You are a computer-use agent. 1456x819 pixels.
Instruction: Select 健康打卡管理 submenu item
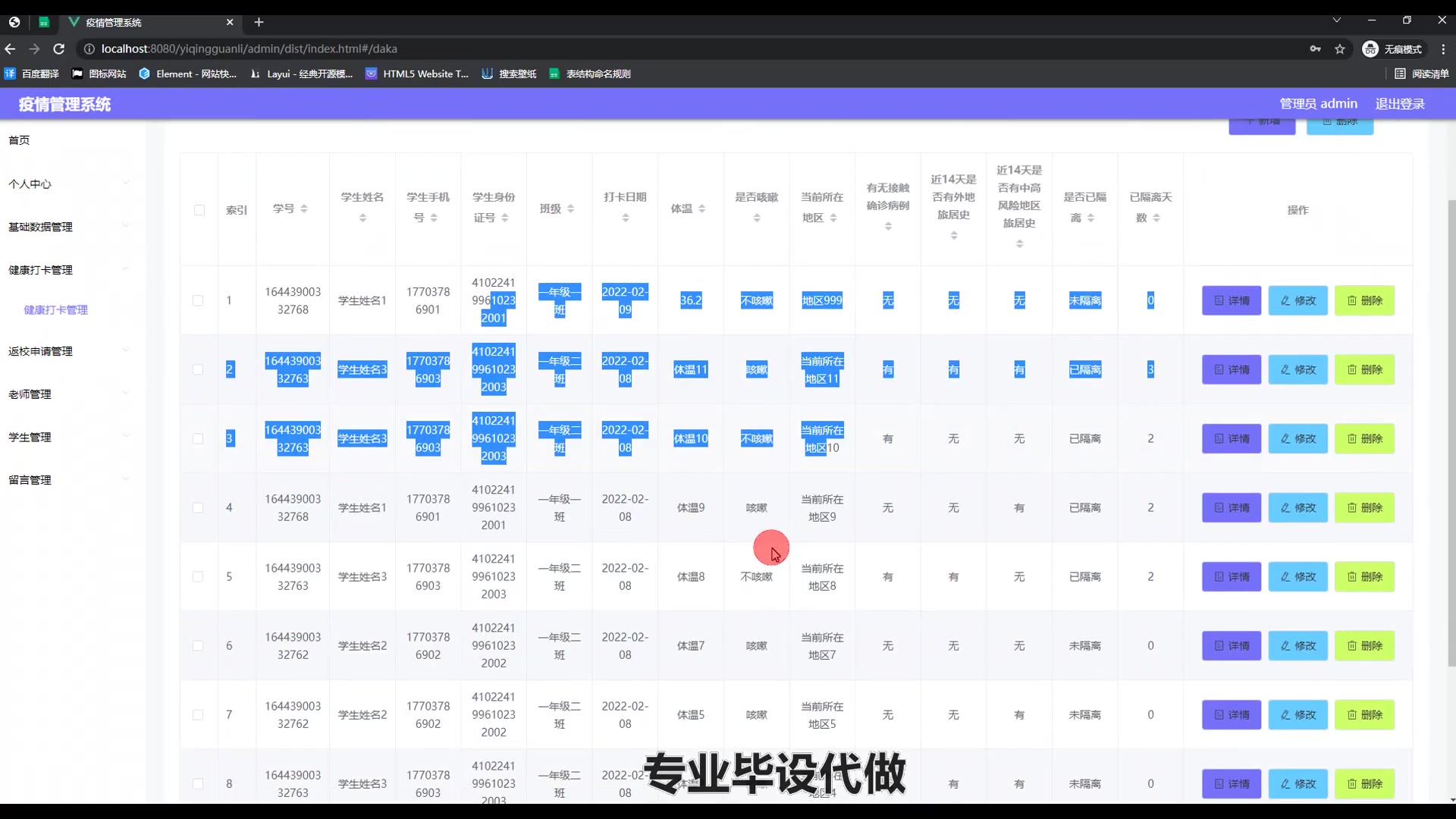tap(55, 309)
